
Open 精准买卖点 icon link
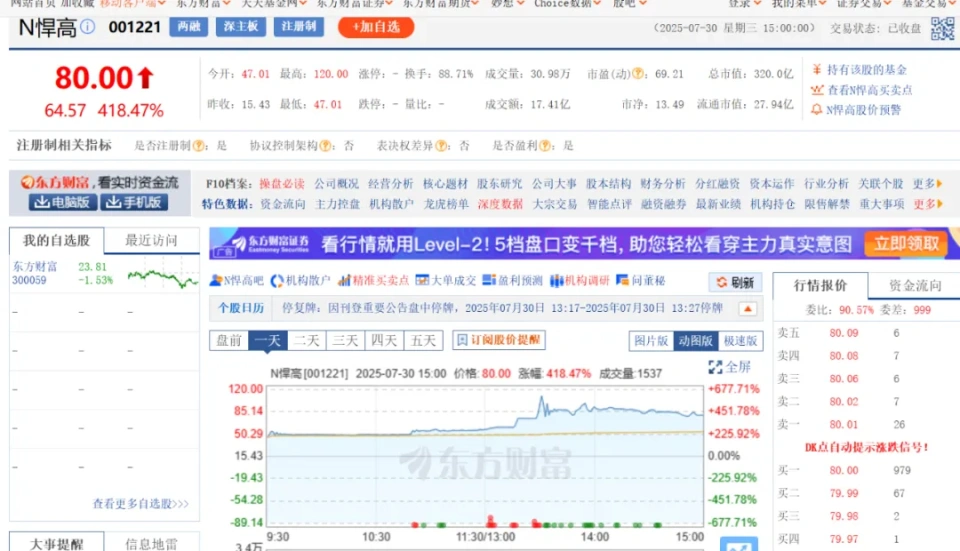click(x=373, y=280)
